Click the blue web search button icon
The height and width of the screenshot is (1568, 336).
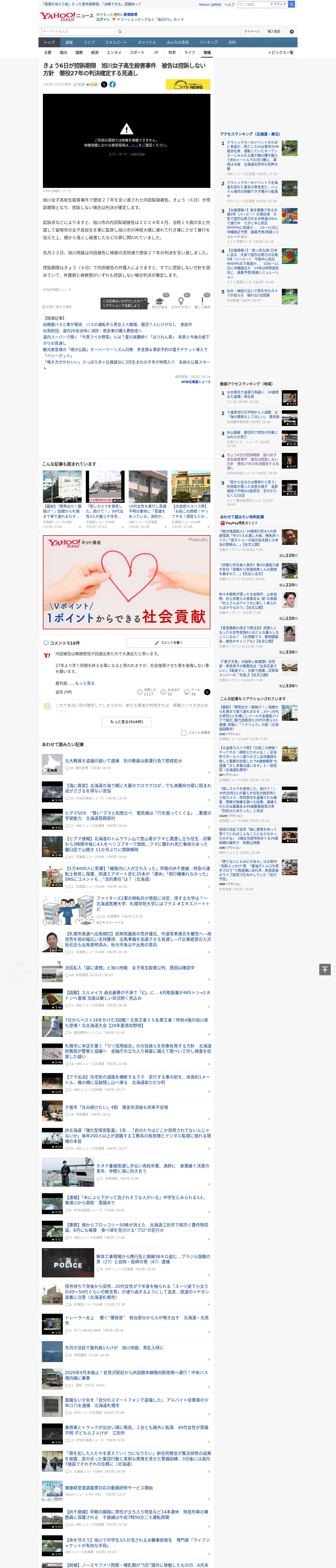coord(292,4)
